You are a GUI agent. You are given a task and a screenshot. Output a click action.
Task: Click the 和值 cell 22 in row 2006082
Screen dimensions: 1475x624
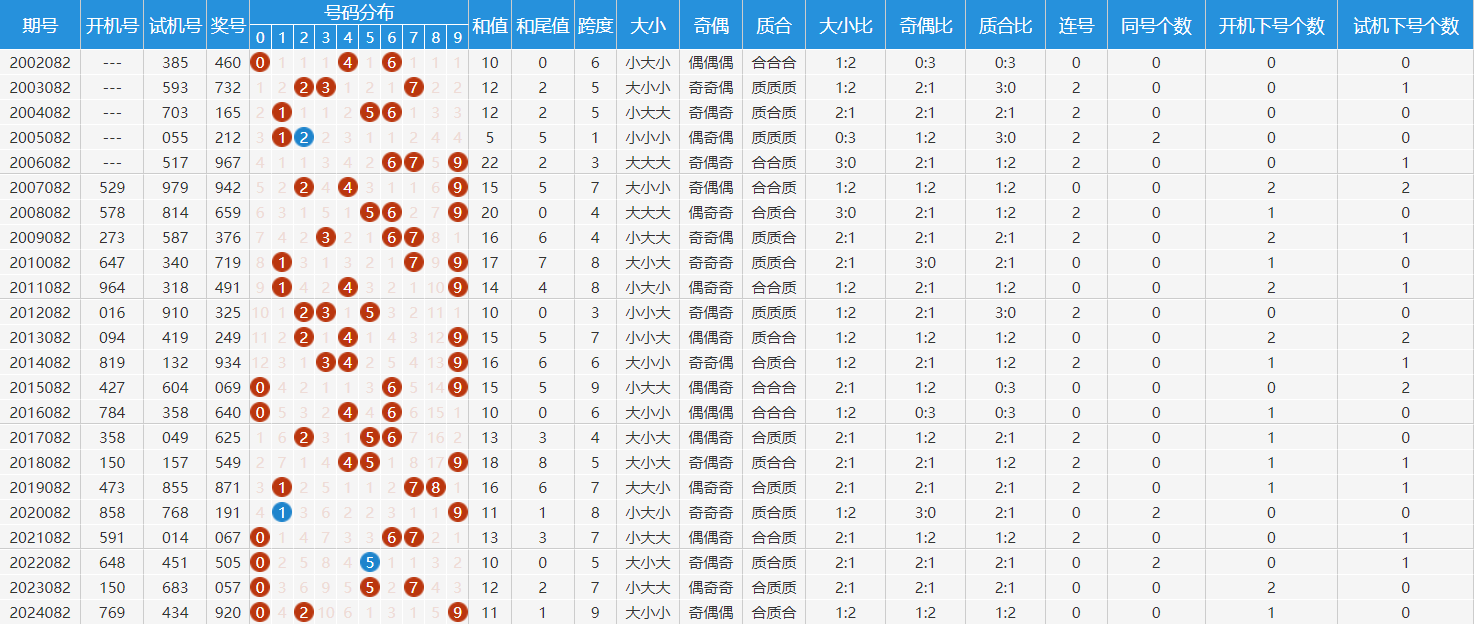click(x=490, y=162)
